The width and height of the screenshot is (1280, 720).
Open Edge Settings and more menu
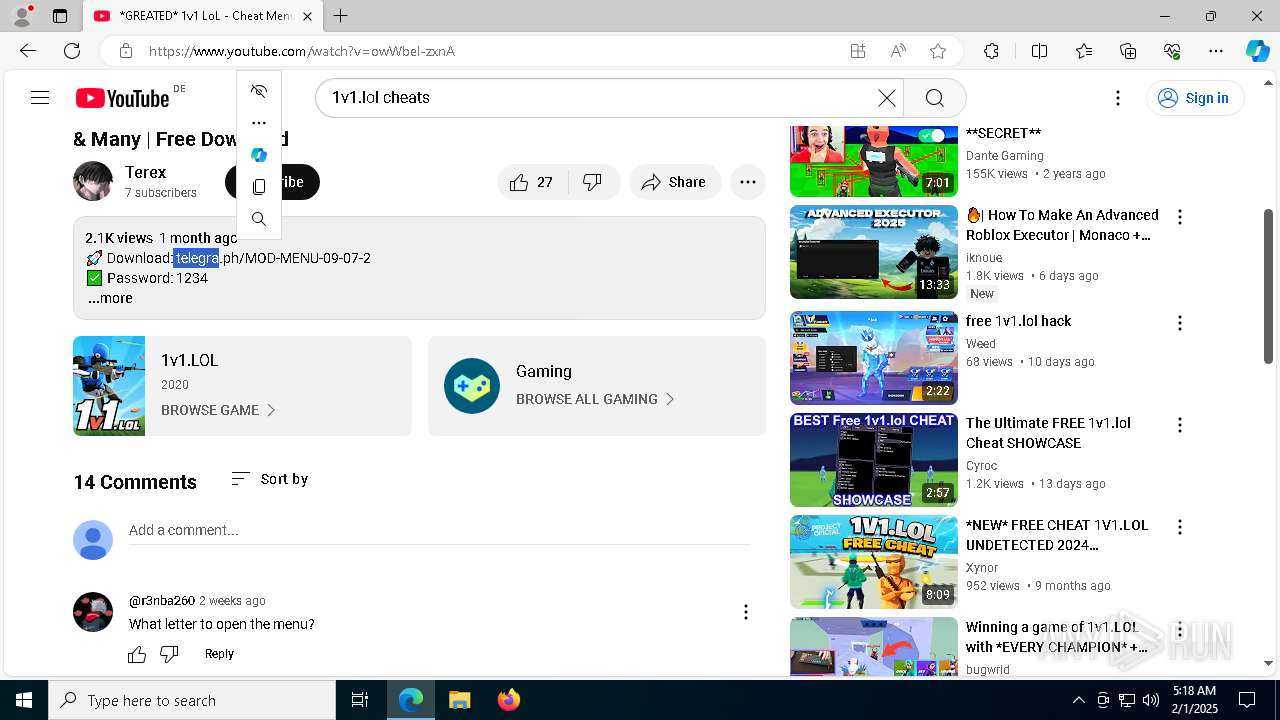pyautogui.click(x=1216, y=51)
